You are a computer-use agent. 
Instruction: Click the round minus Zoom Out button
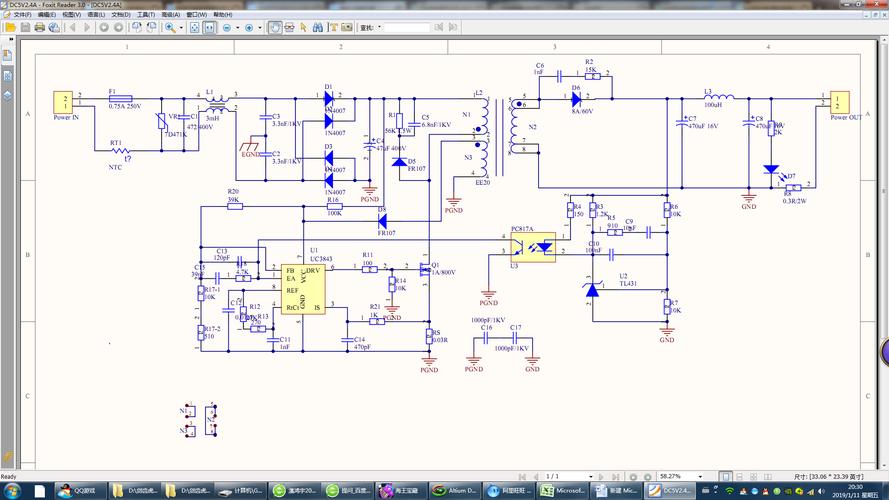227,28
